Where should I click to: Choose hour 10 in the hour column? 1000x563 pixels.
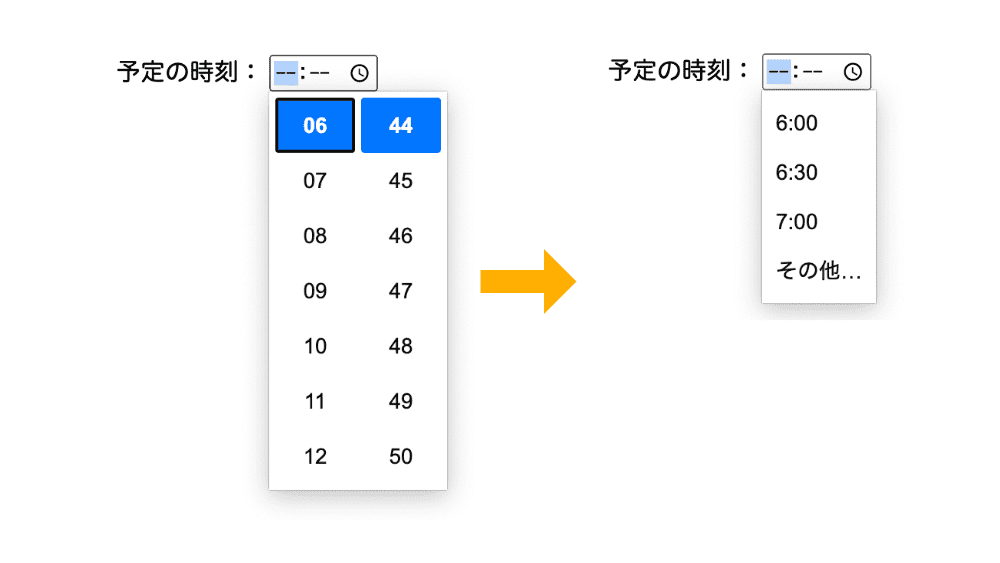click(315, 346)
